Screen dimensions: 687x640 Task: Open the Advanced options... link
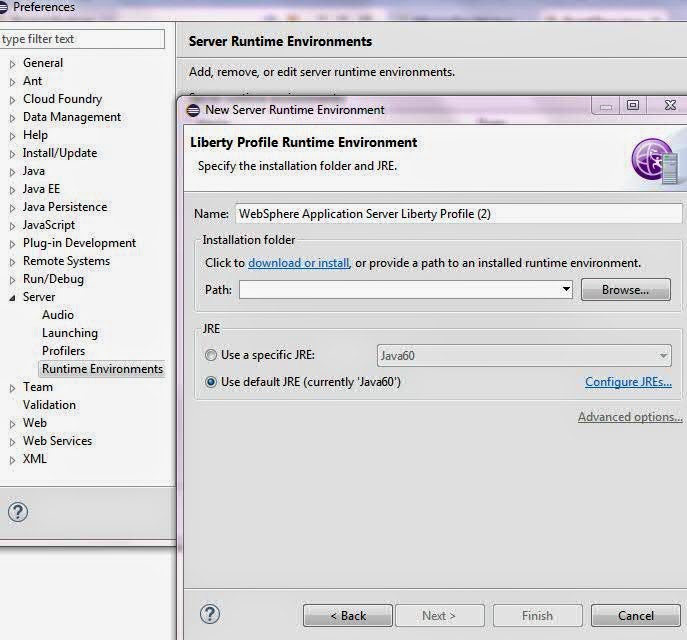[x=630, y=417]
